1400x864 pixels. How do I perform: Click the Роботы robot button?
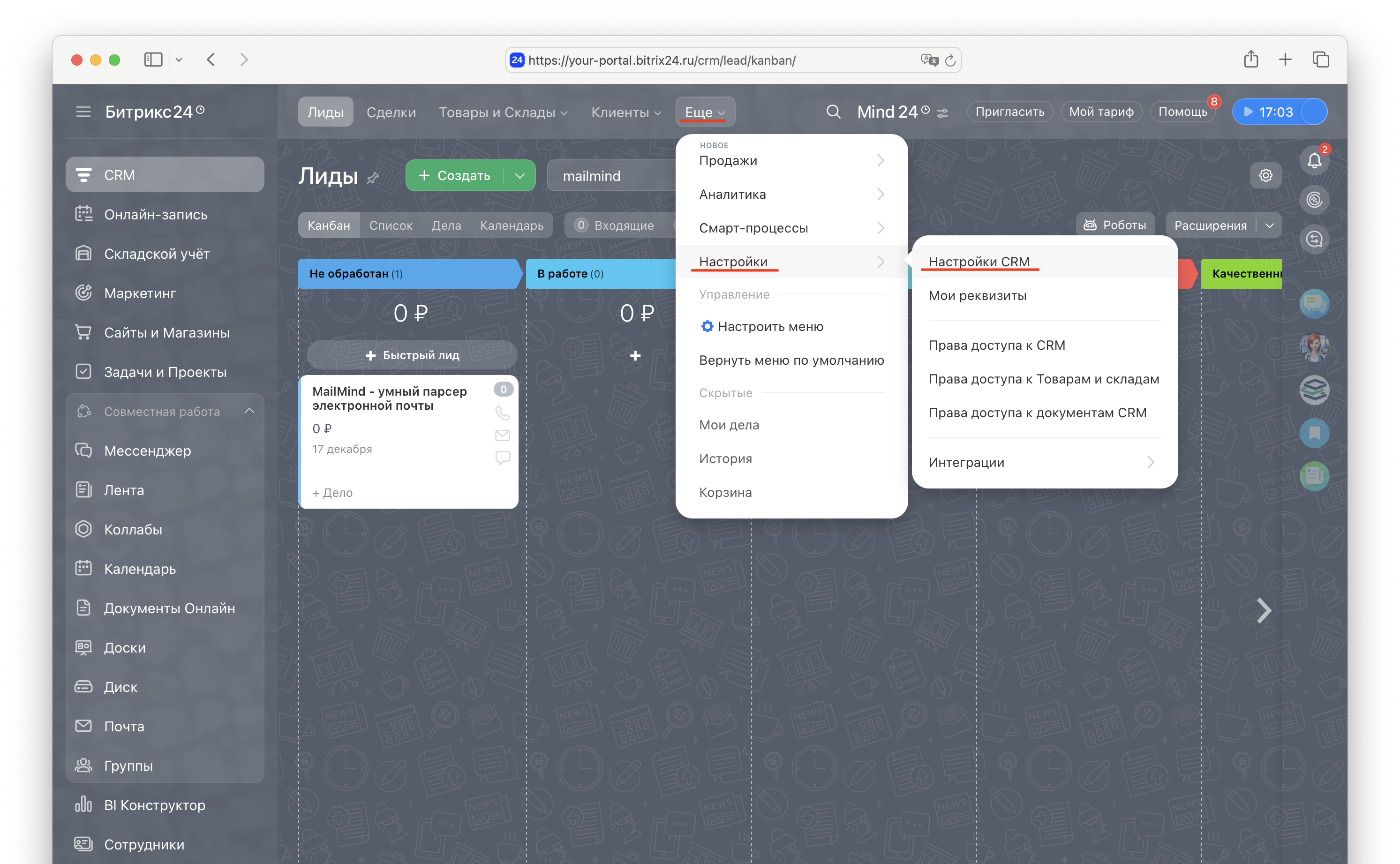coord(1115,225)
